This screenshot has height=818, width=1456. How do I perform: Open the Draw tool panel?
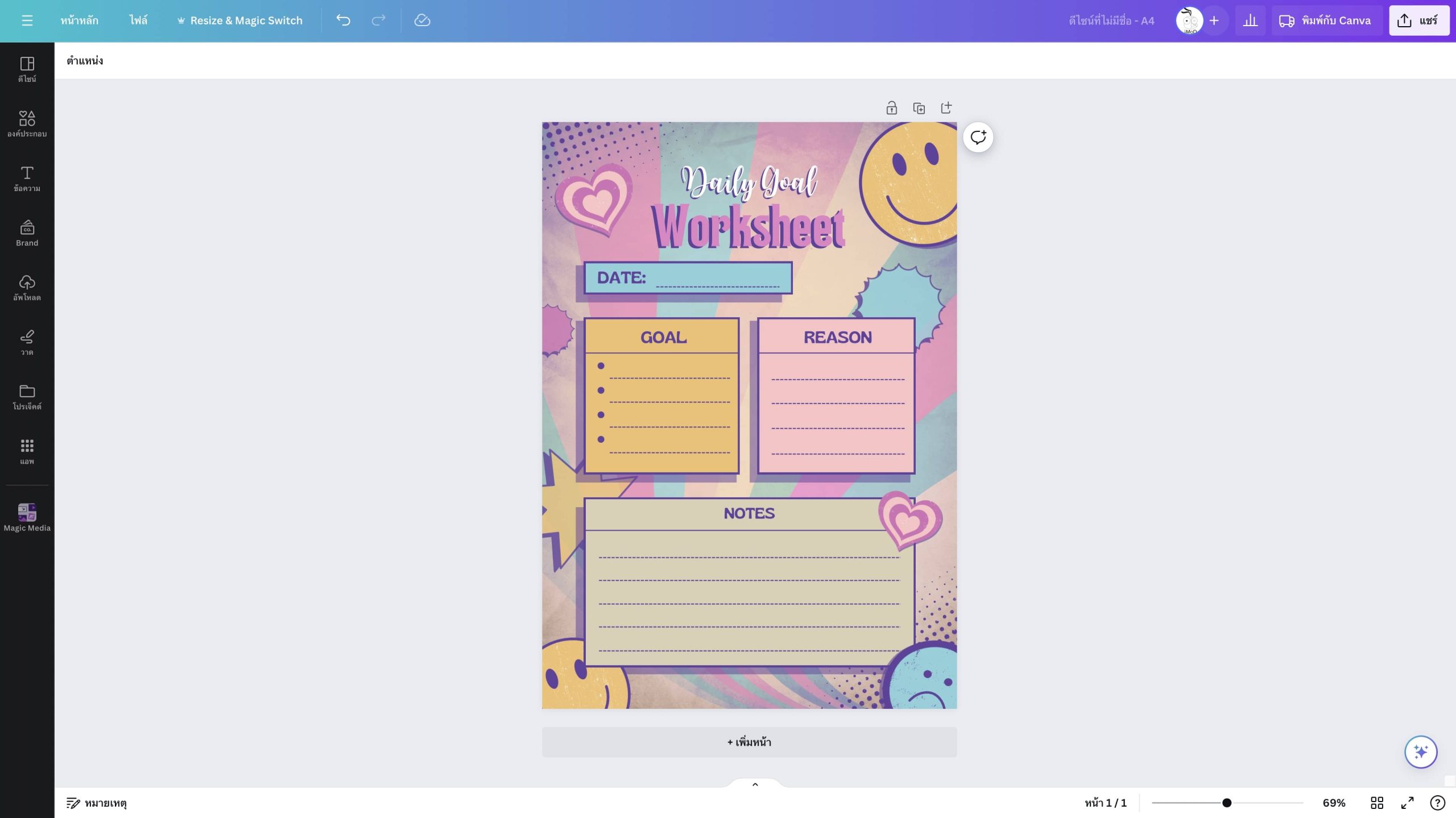pyautogui.click(x=27, y=342)
